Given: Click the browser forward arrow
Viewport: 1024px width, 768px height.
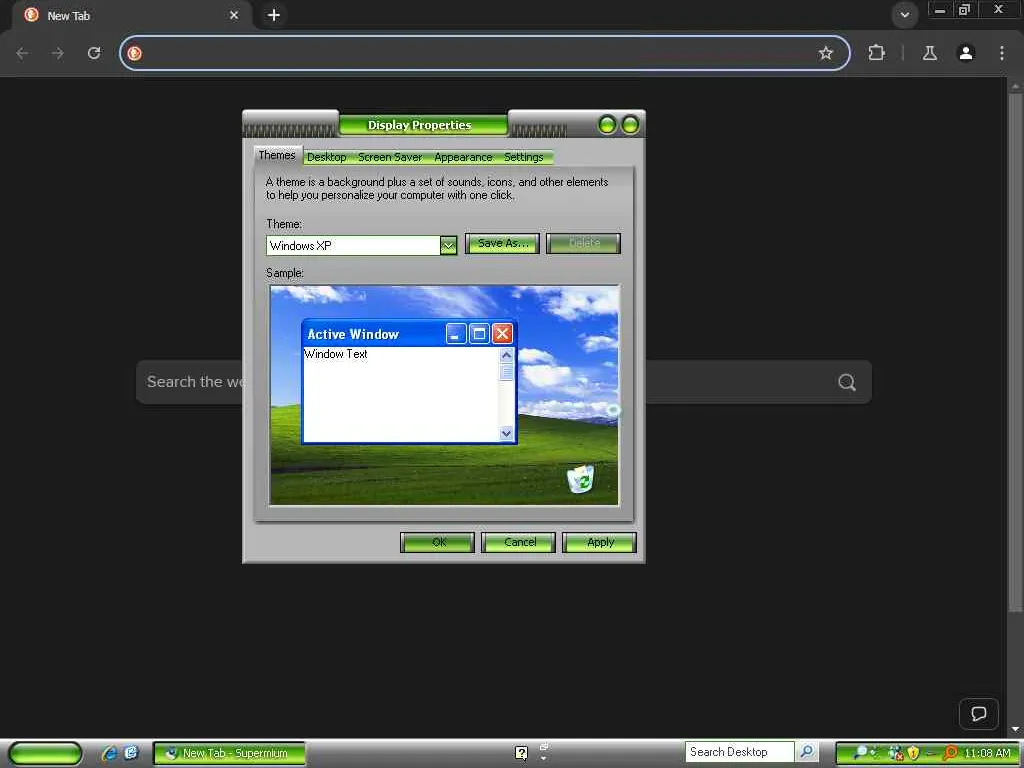Looking at the screenshot, I should (x=58, y=53).
